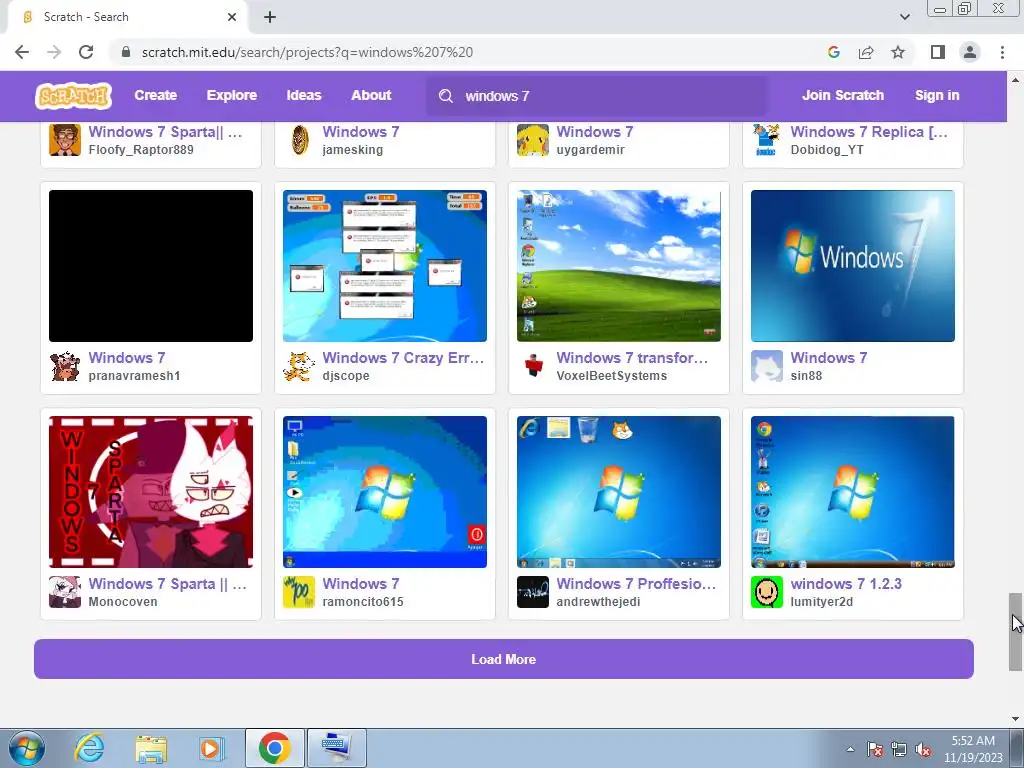Click Sign in in the header
1024x768 pixels.
pyautogui.click(x=937, y=95)
